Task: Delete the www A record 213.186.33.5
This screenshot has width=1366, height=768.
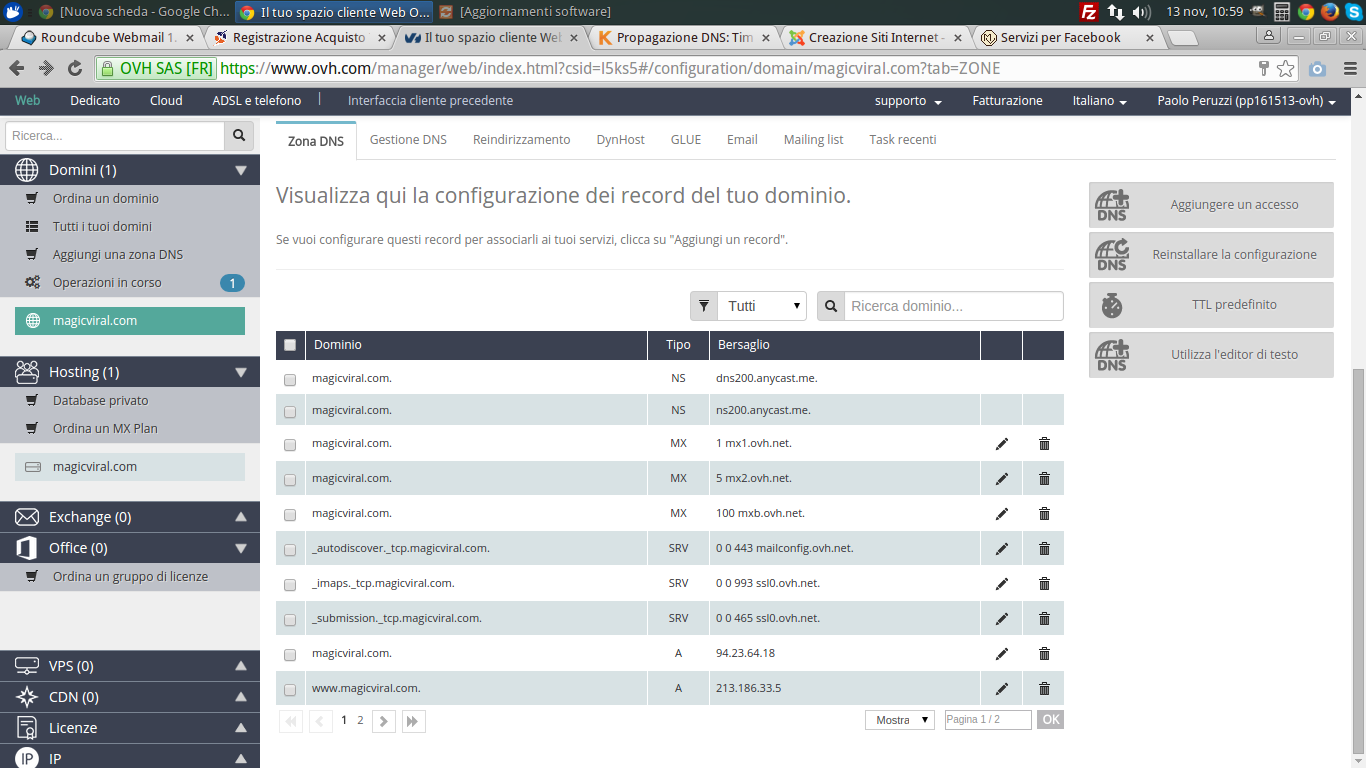Action: click(x=1044, y=689)
